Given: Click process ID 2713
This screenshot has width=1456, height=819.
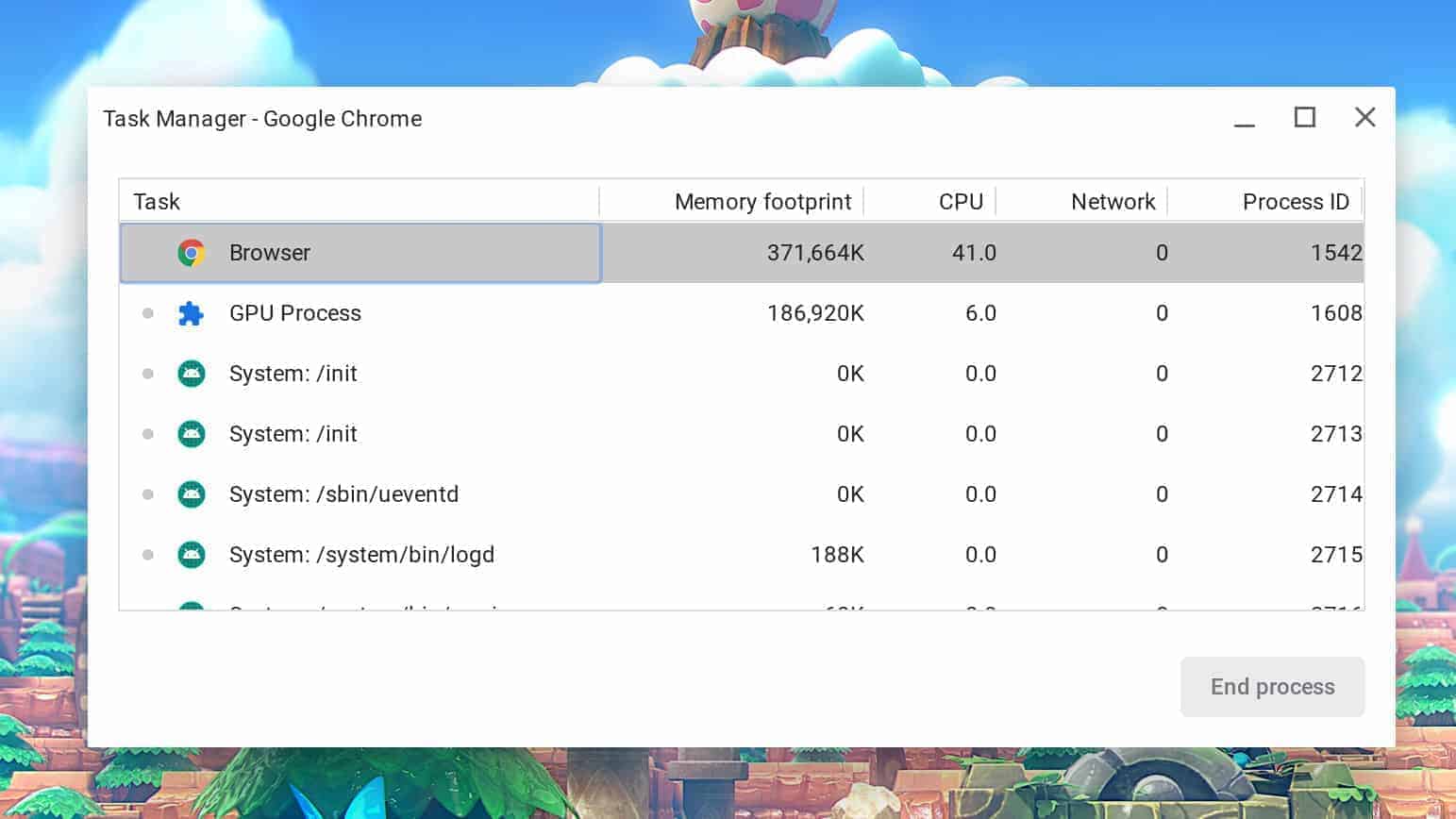Looking at the screenshot, I should 1336,434.
